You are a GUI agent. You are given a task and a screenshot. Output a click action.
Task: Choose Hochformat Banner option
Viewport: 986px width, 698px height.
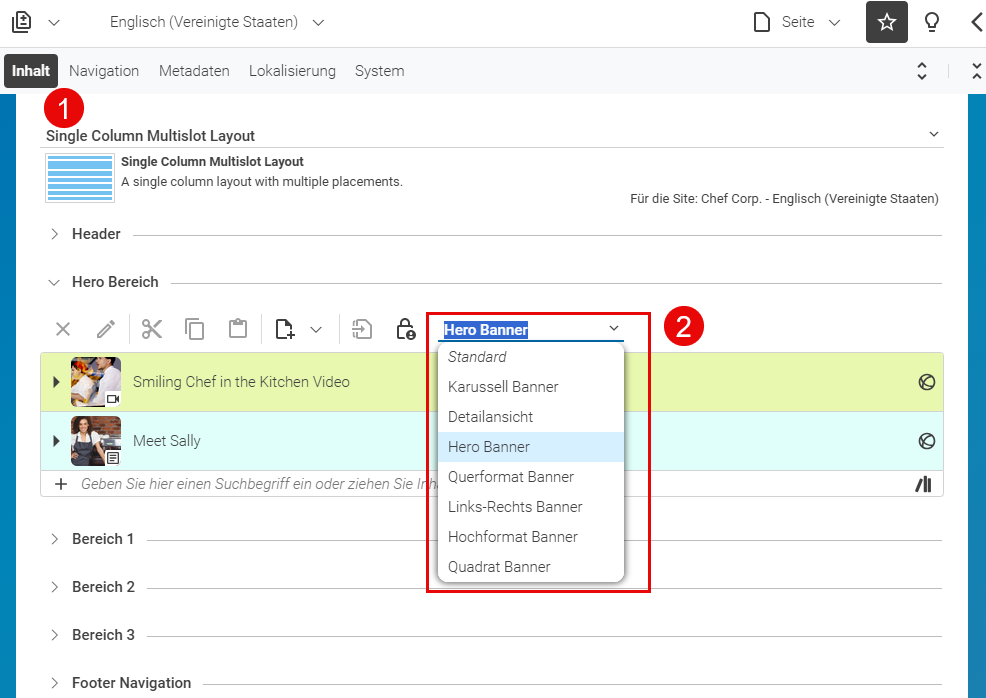click(x=531, y=537)
